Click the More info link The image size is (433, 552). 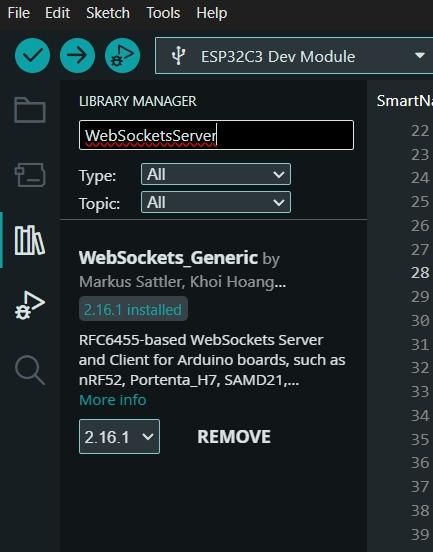pos(113,400)
